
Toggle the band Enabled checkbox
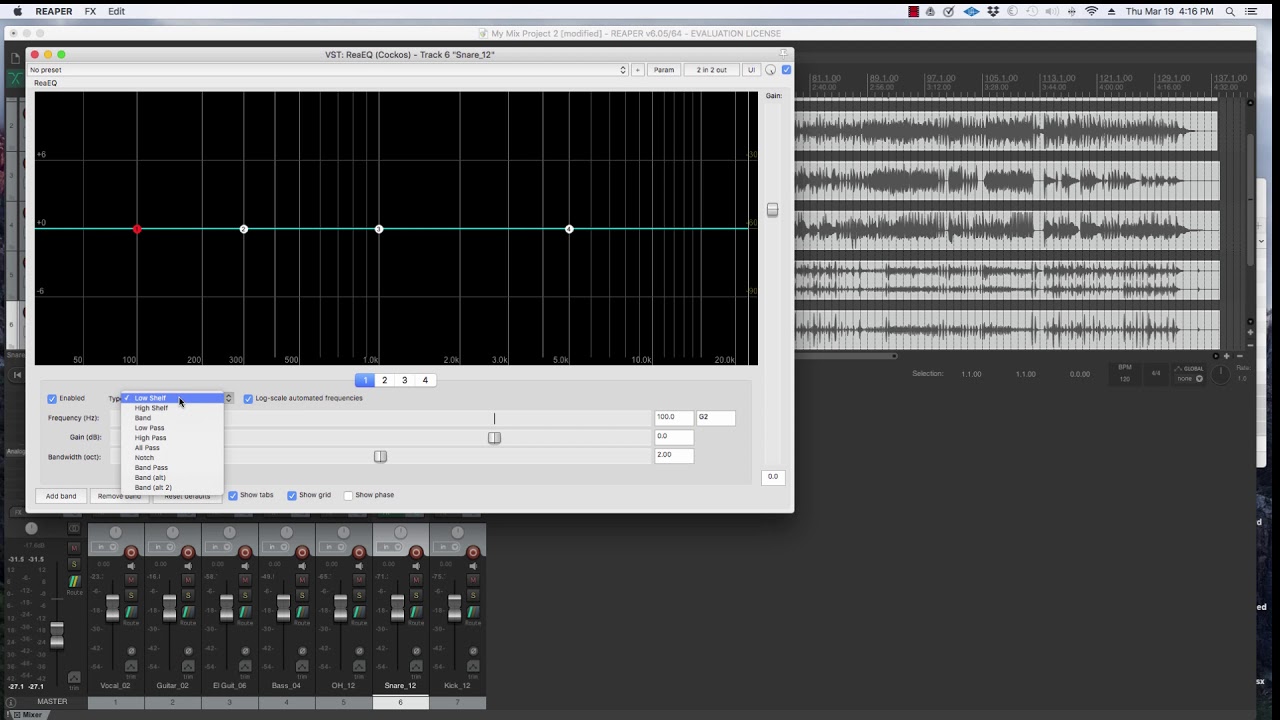pyautogui.click(x=52, y=399)
